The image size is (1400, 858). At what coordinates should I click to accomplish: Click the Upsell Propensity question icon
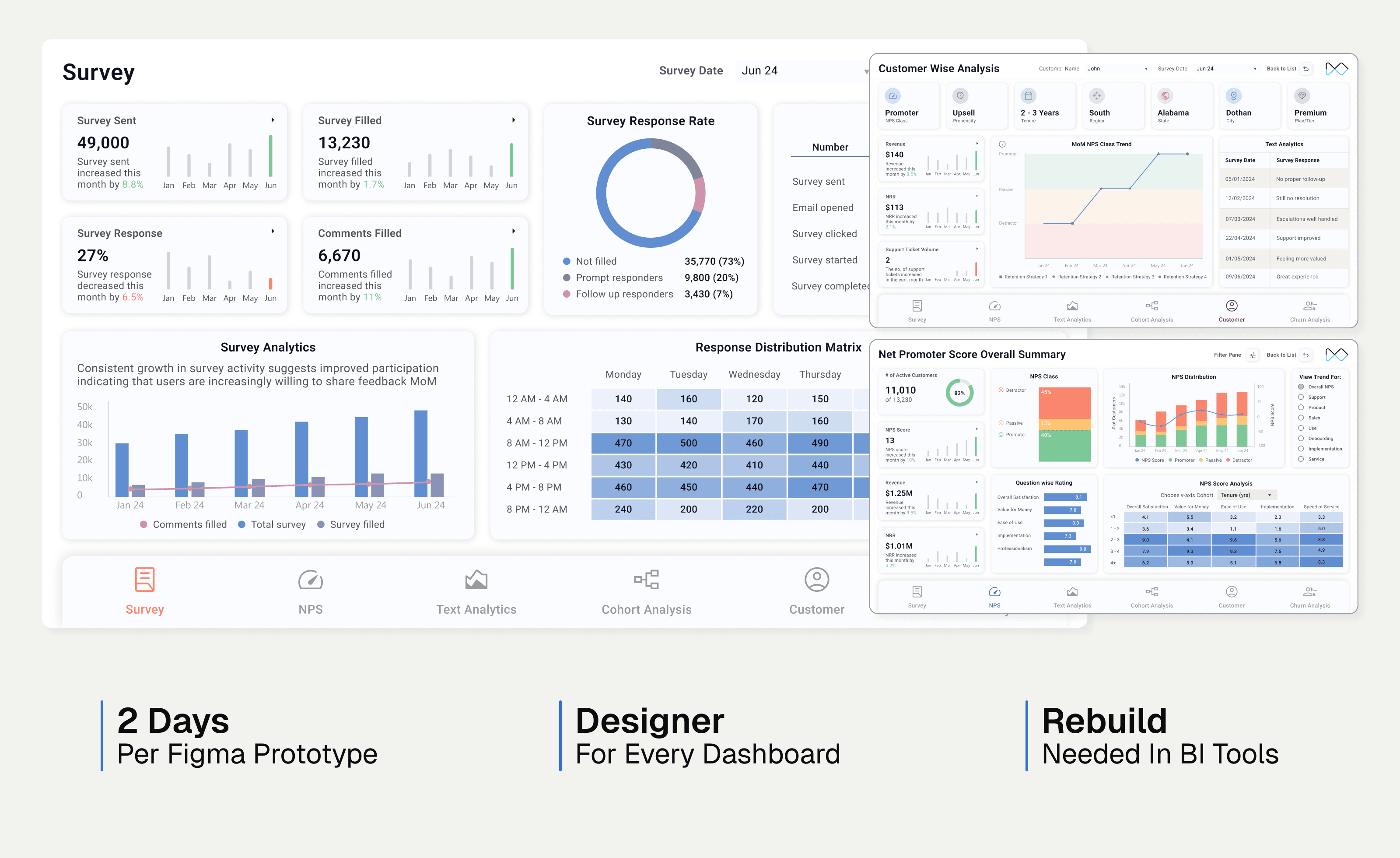tap(960, 95)
